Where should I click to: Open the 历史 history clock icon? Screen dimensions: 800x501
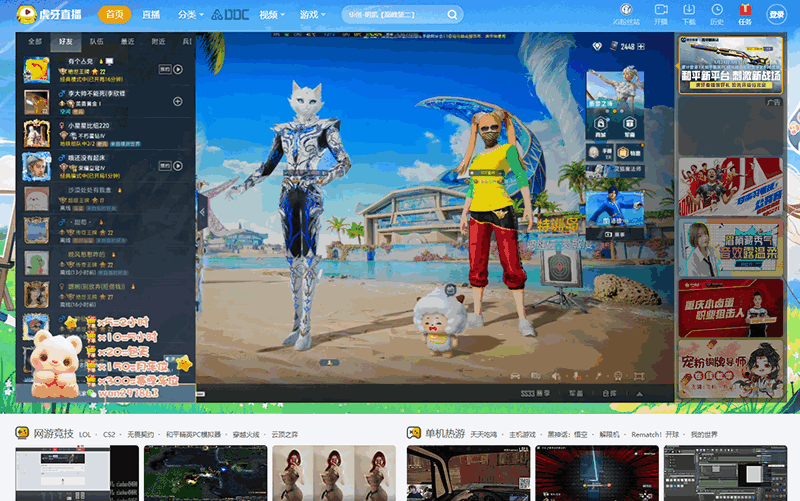pyautogui.click(x=717, y=14)
